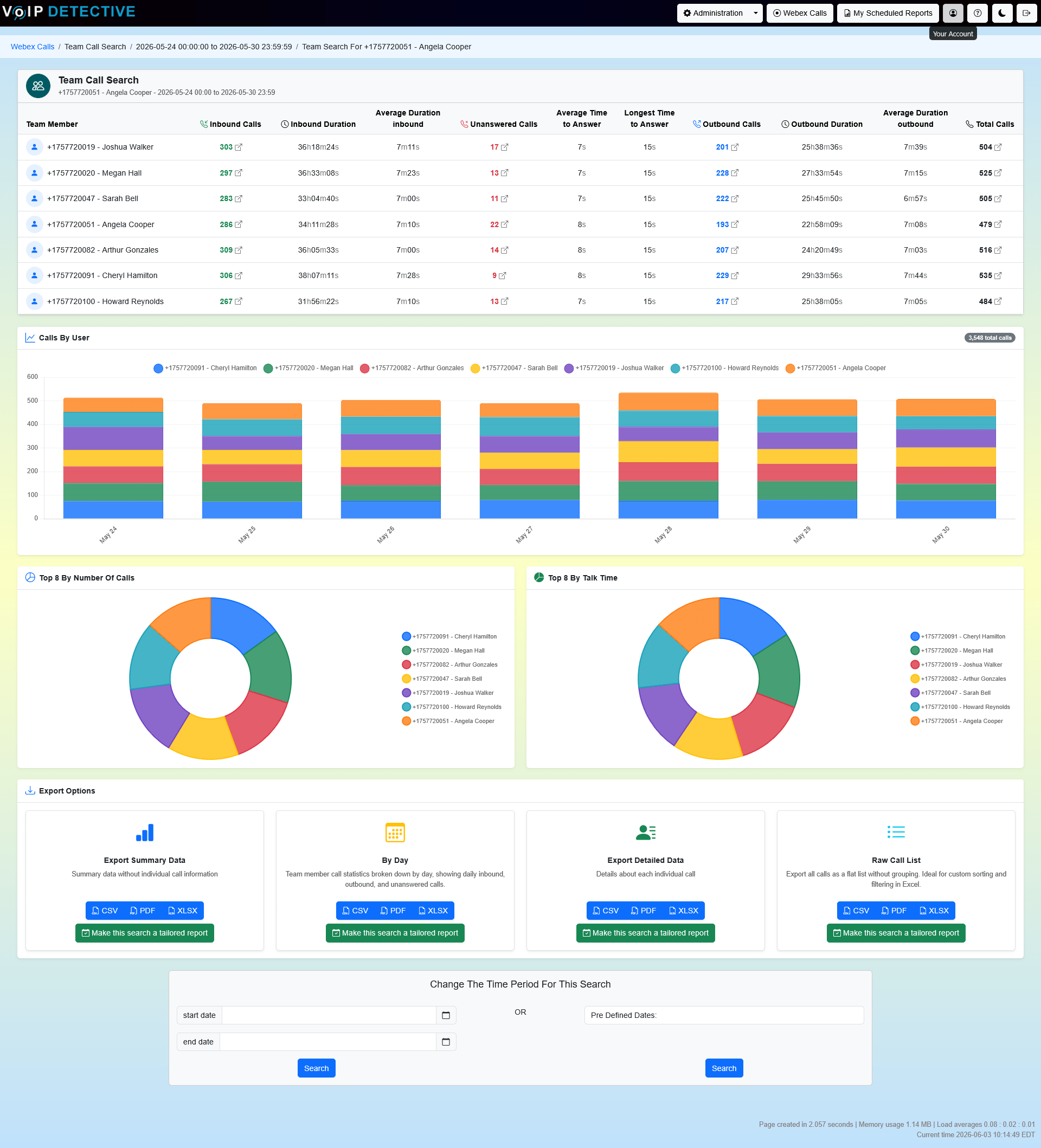
Task: Click Search below Pre Defined Dates
Action: coord(724,1068)
